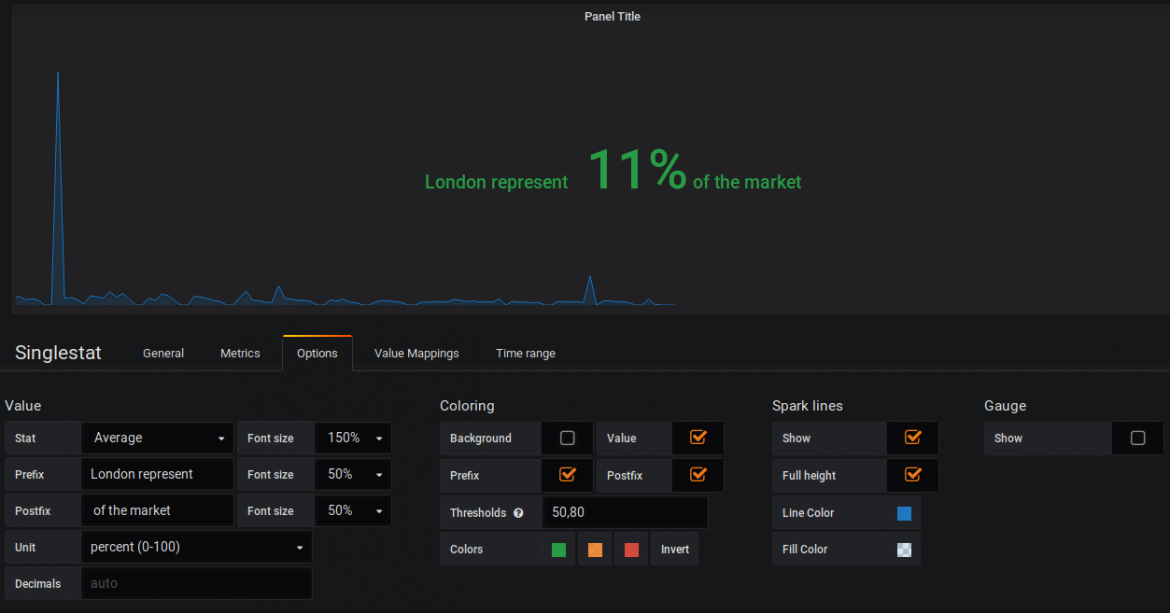
Task: Open the Postfix font size dropdown
Action: (353, 510)
